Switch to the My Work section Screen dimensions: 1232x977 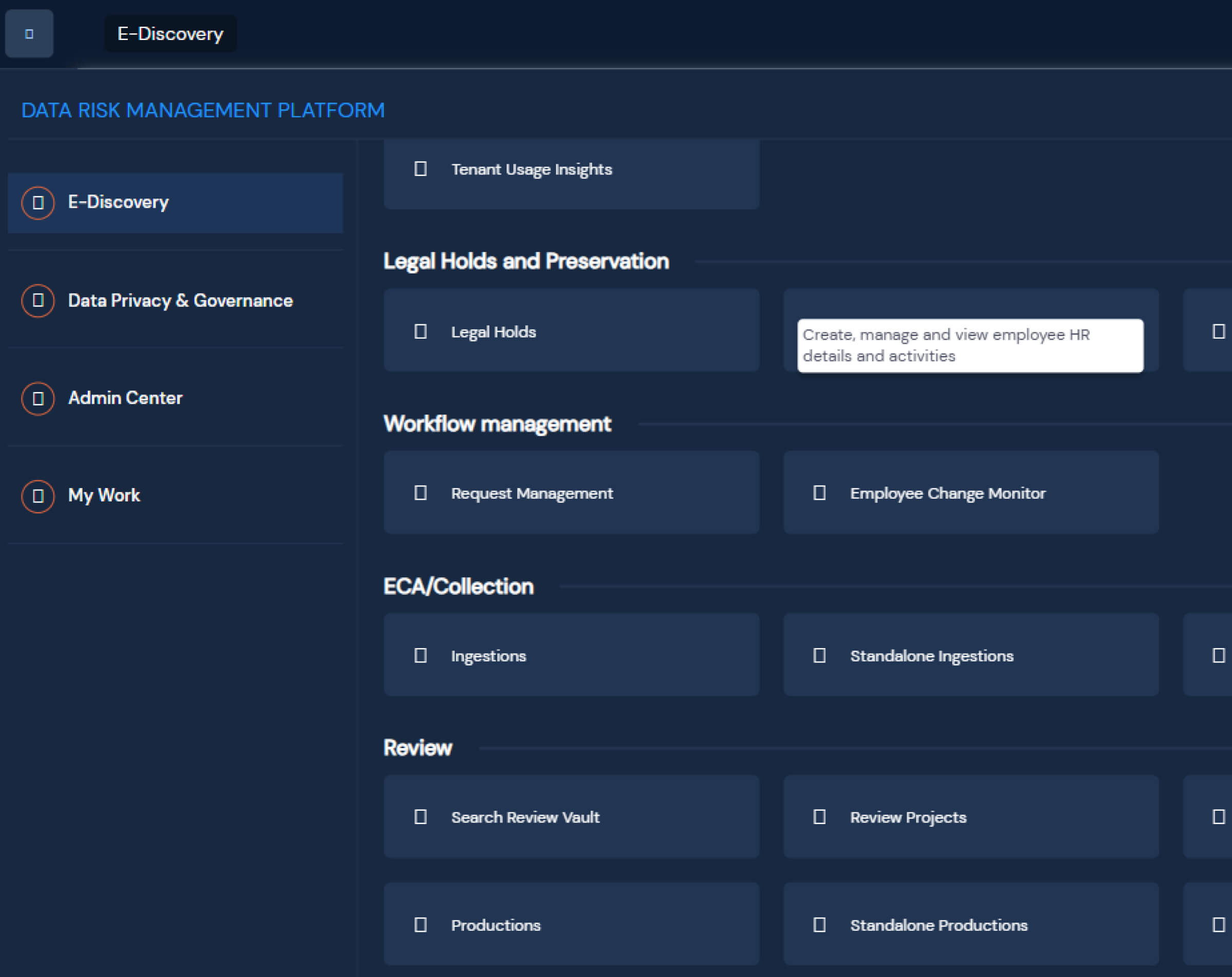pyautogui.click(x=104, y=495)
